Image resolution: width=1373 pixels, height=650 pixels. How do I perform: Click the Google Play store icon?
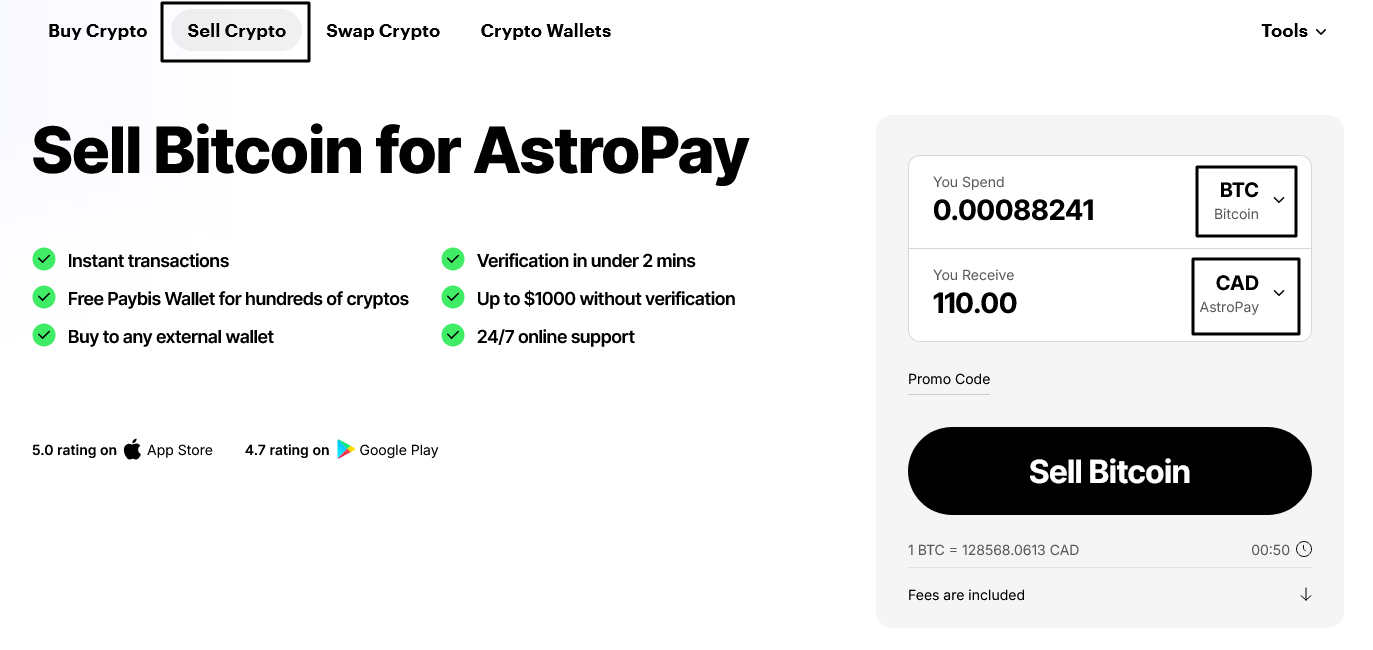pyautogui.click(x=345, y=449)
